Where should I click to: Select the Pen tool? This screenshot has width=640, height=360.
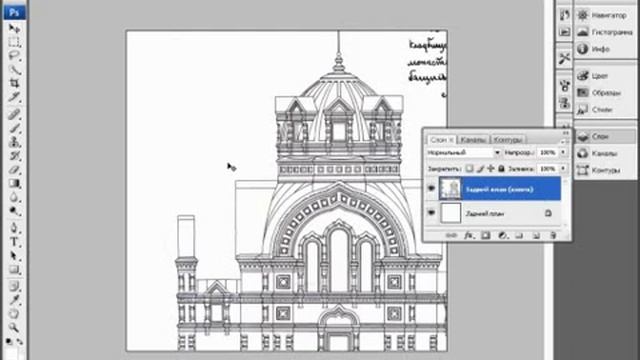point(15,228)
